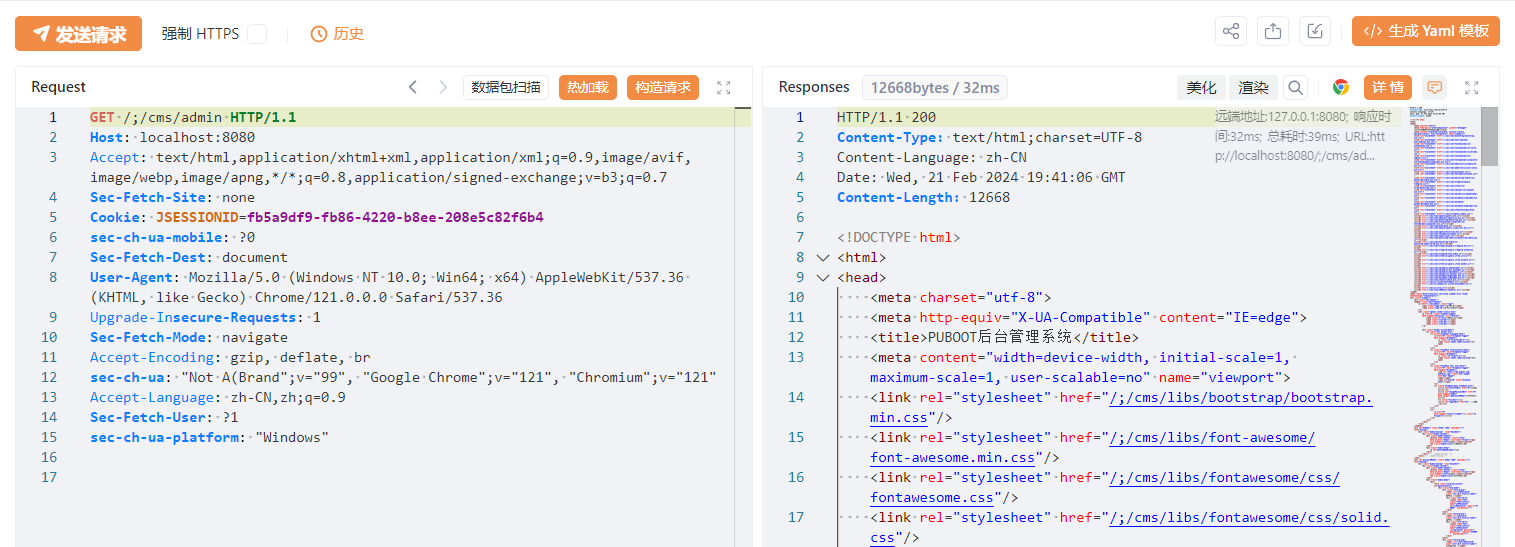Click the export upload icon in top toolbar
The height and width of the screenshot is (547, 1515).
click(x=1273, y=31)
